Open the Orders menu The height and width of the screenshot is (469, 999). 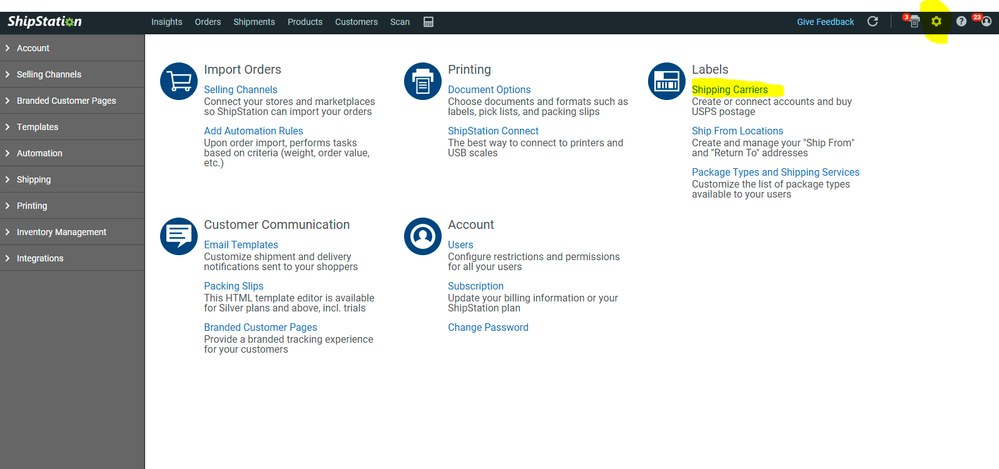click(207, 22)
